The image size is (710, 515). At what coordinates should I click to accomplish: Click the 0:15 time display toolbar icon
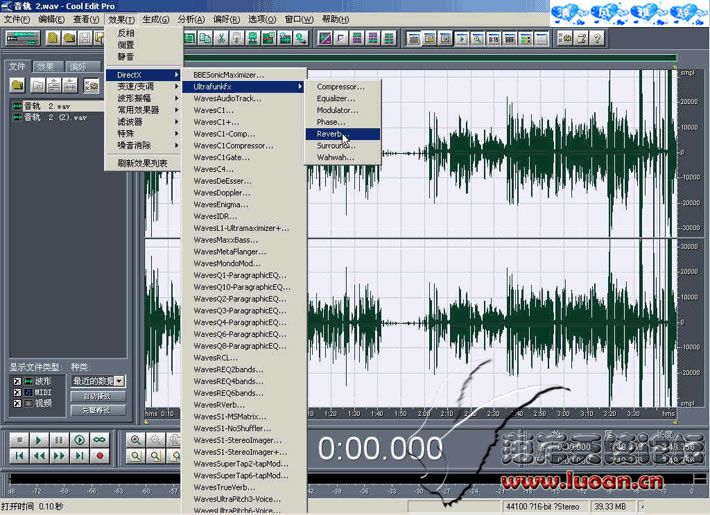click(x=493, y=39)
